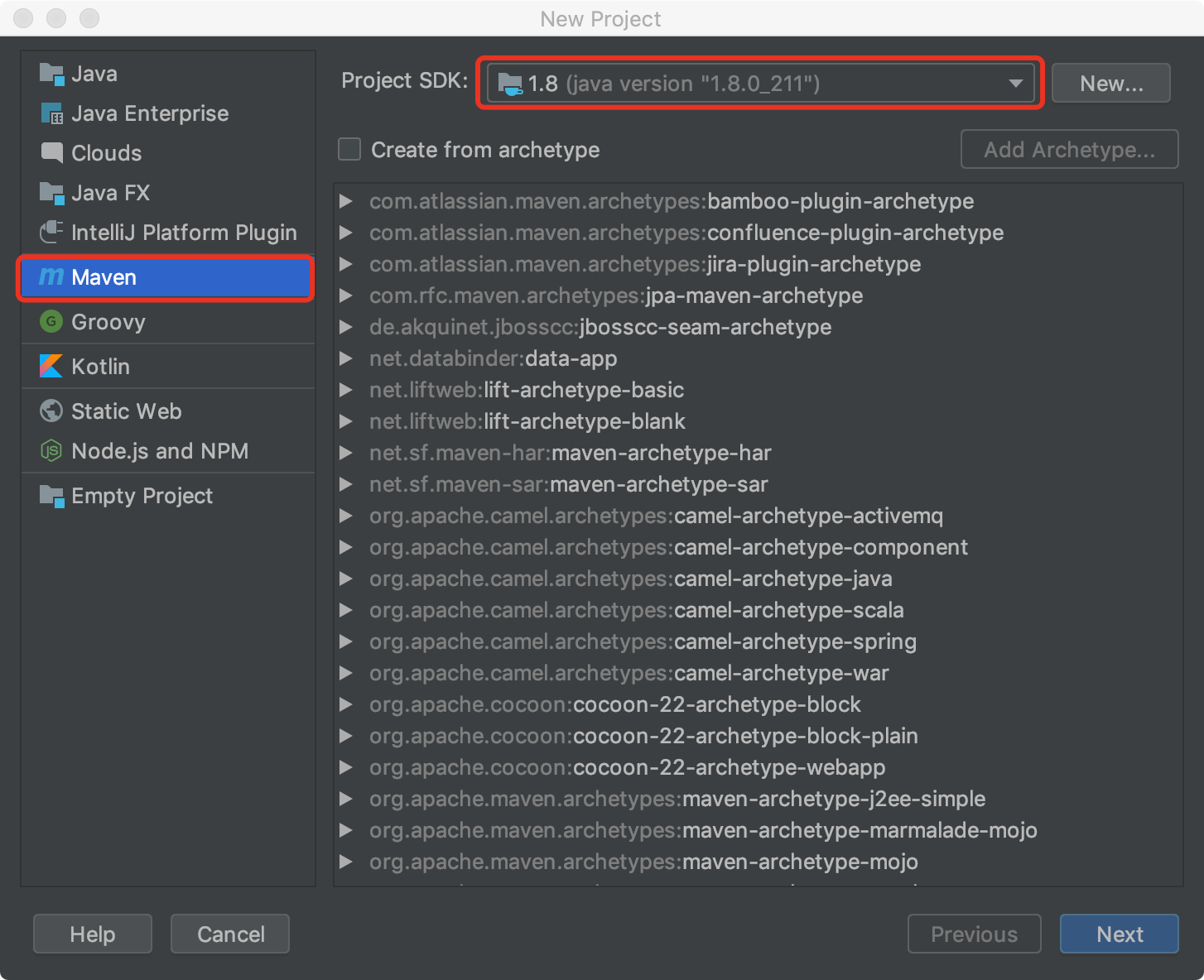Expand jbosscc-seam-archetype entry
Image resolution: width=1204 pixels, height=980 pixels.
click(346, 327)
